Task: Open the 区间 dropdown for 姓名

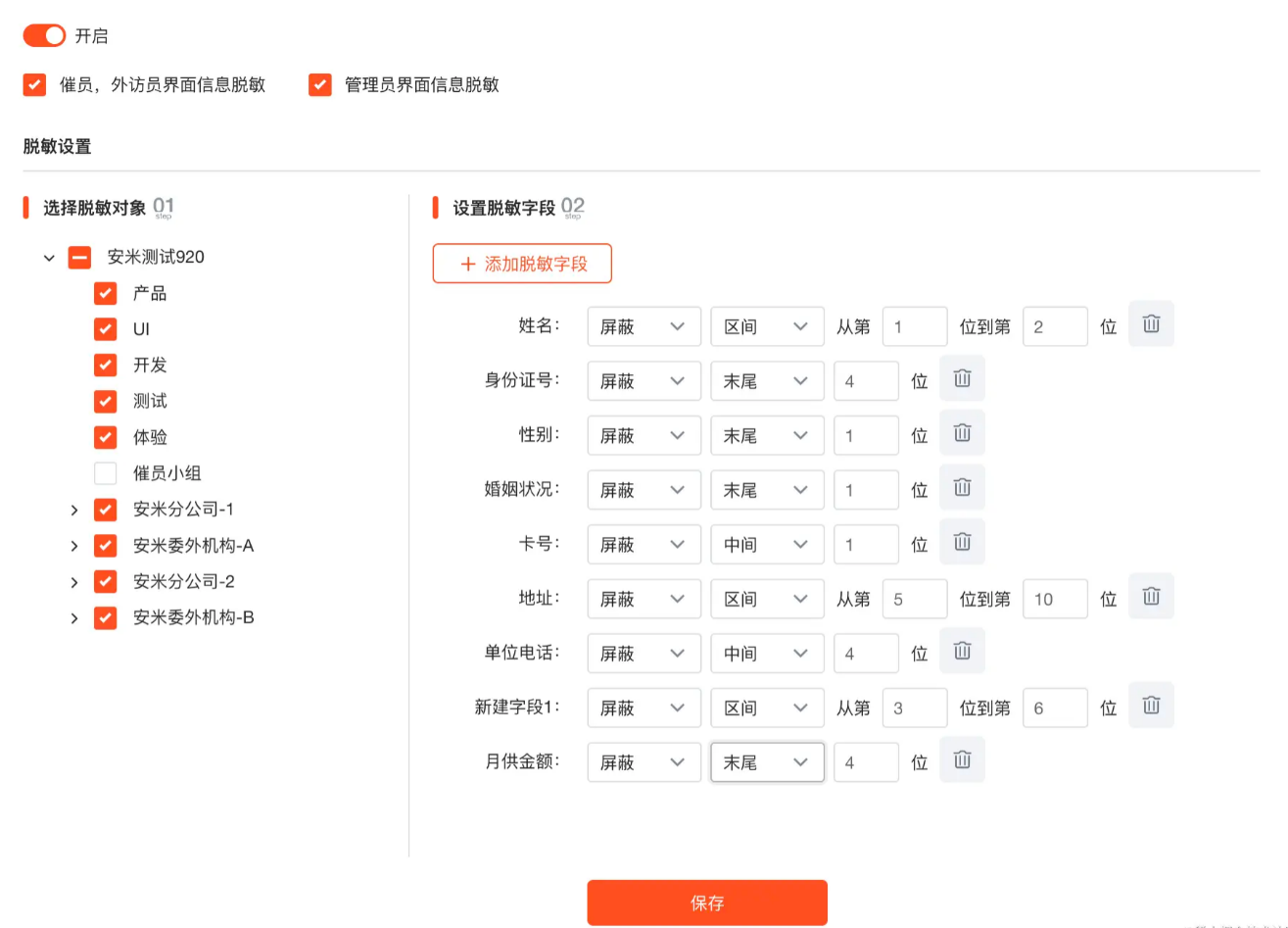Action: [x=767, y=326]
